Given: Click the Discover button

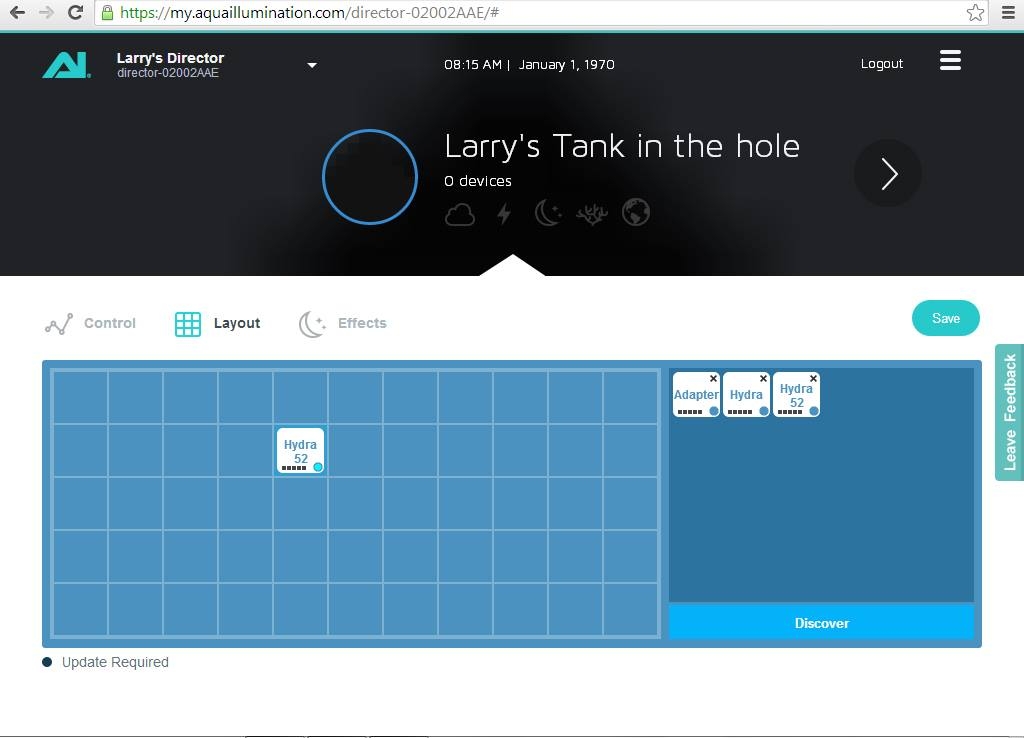Looking at the screenshot, I should coord(822,623).
